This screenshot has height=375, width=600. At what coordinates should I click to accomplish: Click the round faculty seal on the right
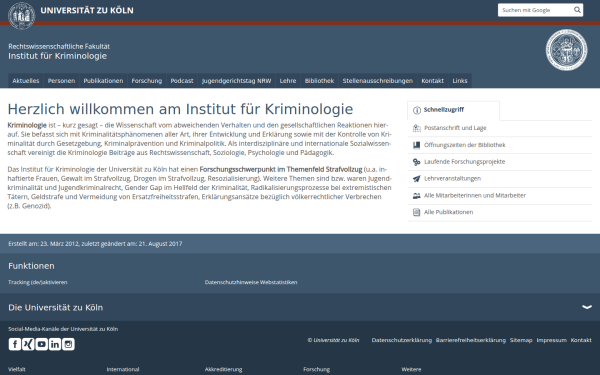(566, 50)
